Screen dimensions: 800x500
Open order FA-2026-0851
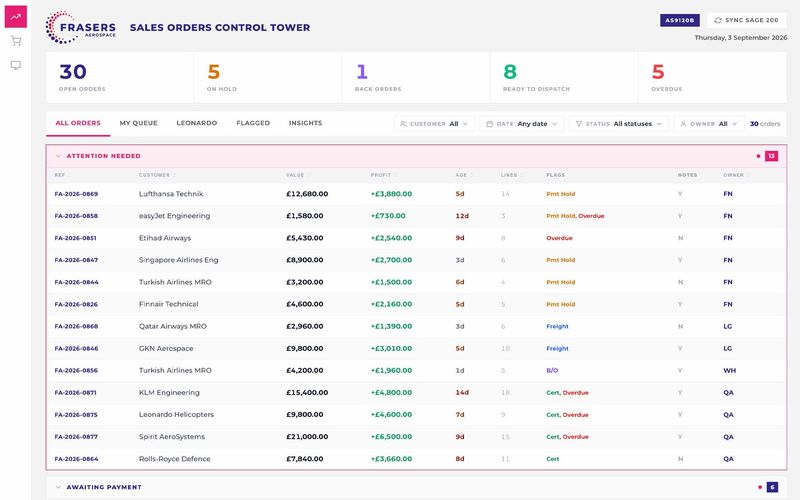(x=76, y=238)
